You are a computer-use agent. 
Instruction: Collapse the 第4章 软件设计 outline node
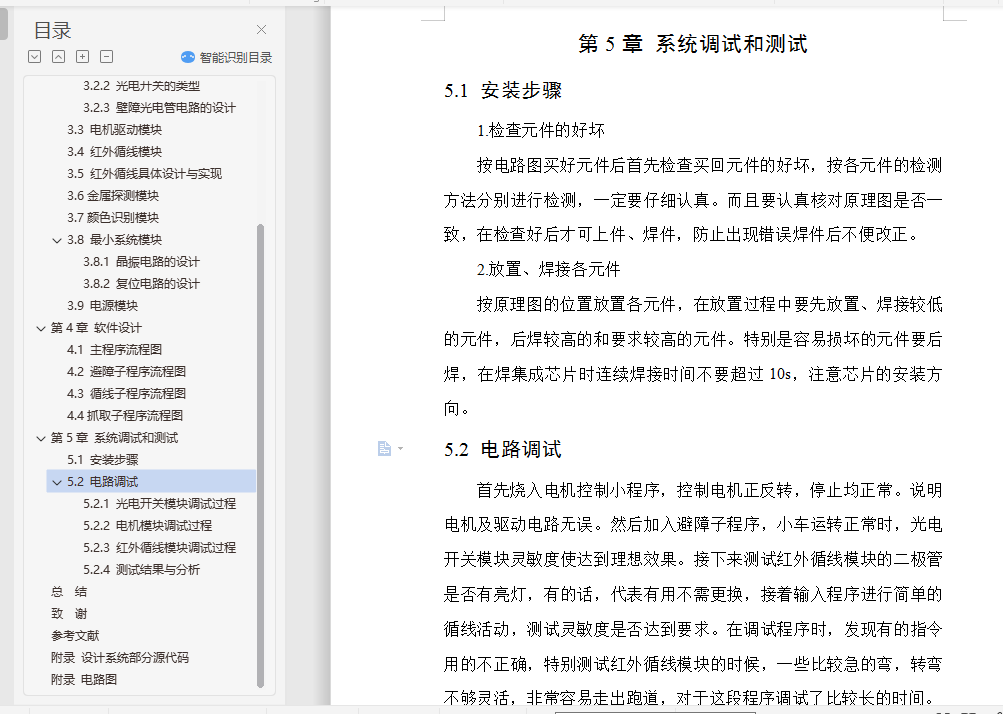[41, 328]
